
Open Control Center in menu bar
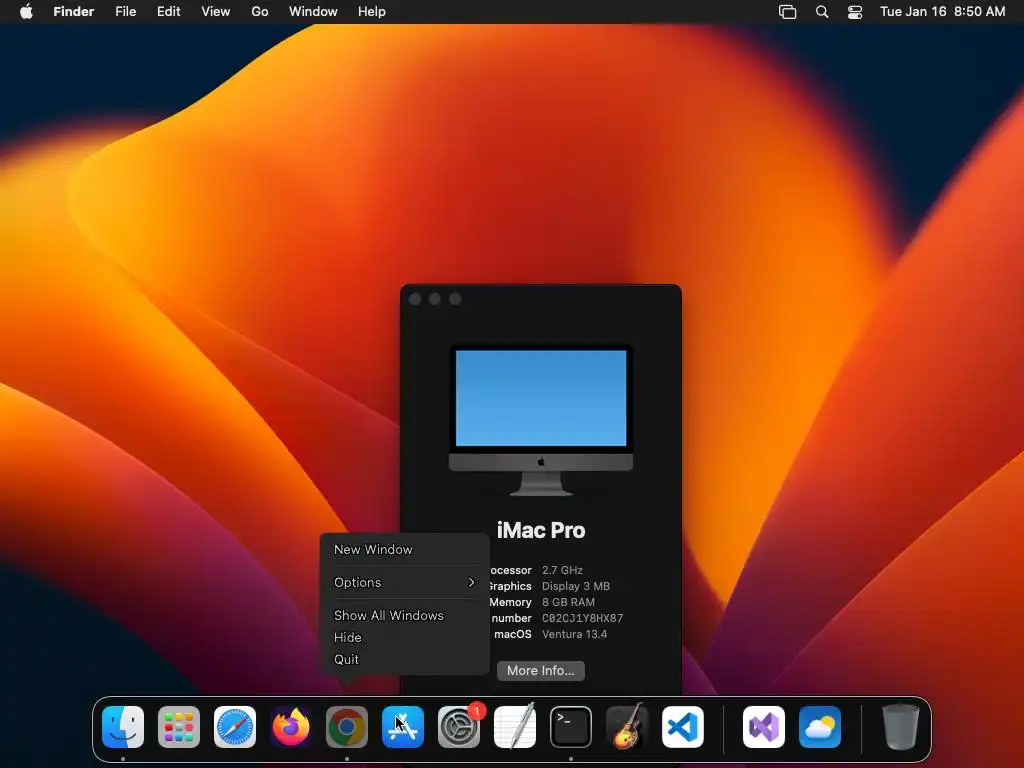(x=855, y=12)
